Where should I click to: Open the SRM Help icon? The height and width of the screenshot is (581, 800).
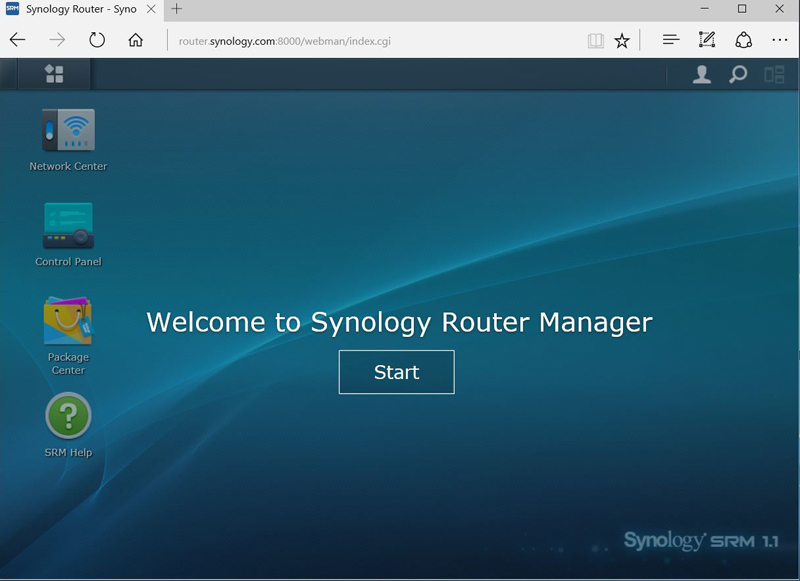pyautogui.click(x=68, y=416)
